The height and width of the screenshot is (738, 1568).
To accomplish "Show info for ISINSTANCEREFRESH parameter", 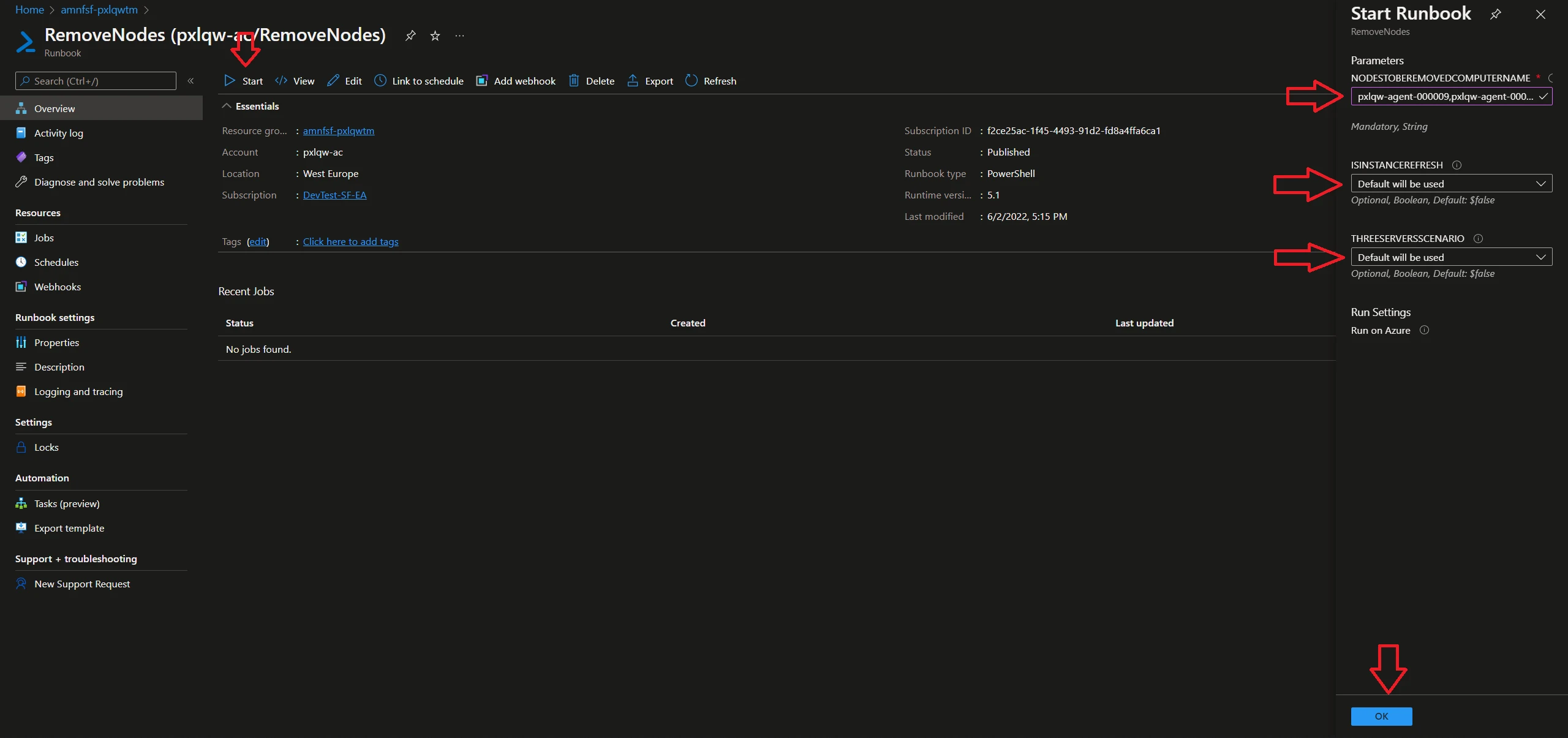I will pyautogui.click(x=1457, y=165).
